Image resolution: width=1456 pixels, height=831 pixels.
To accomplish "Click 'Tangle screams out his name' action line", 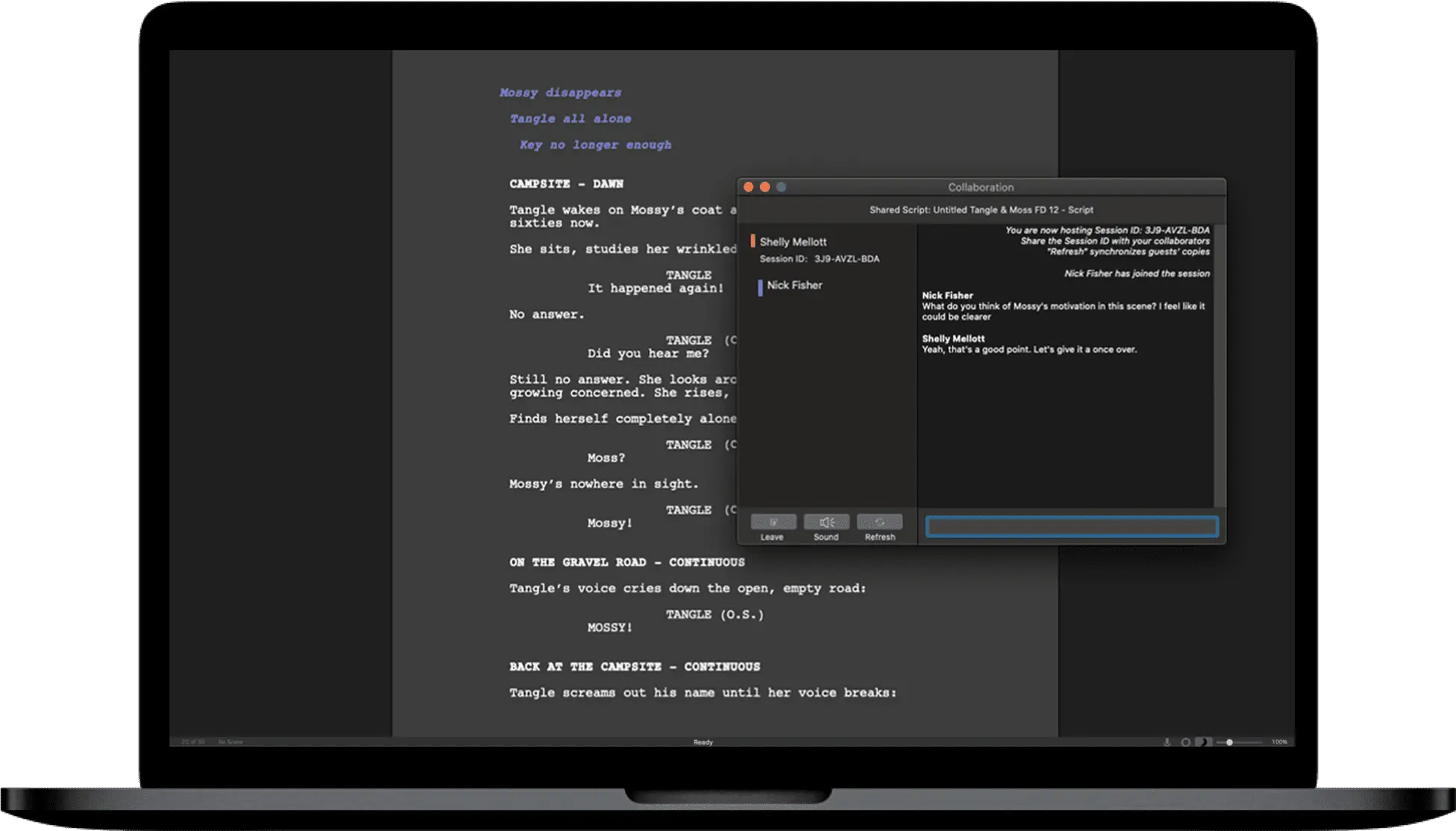I will coord(703,693).
